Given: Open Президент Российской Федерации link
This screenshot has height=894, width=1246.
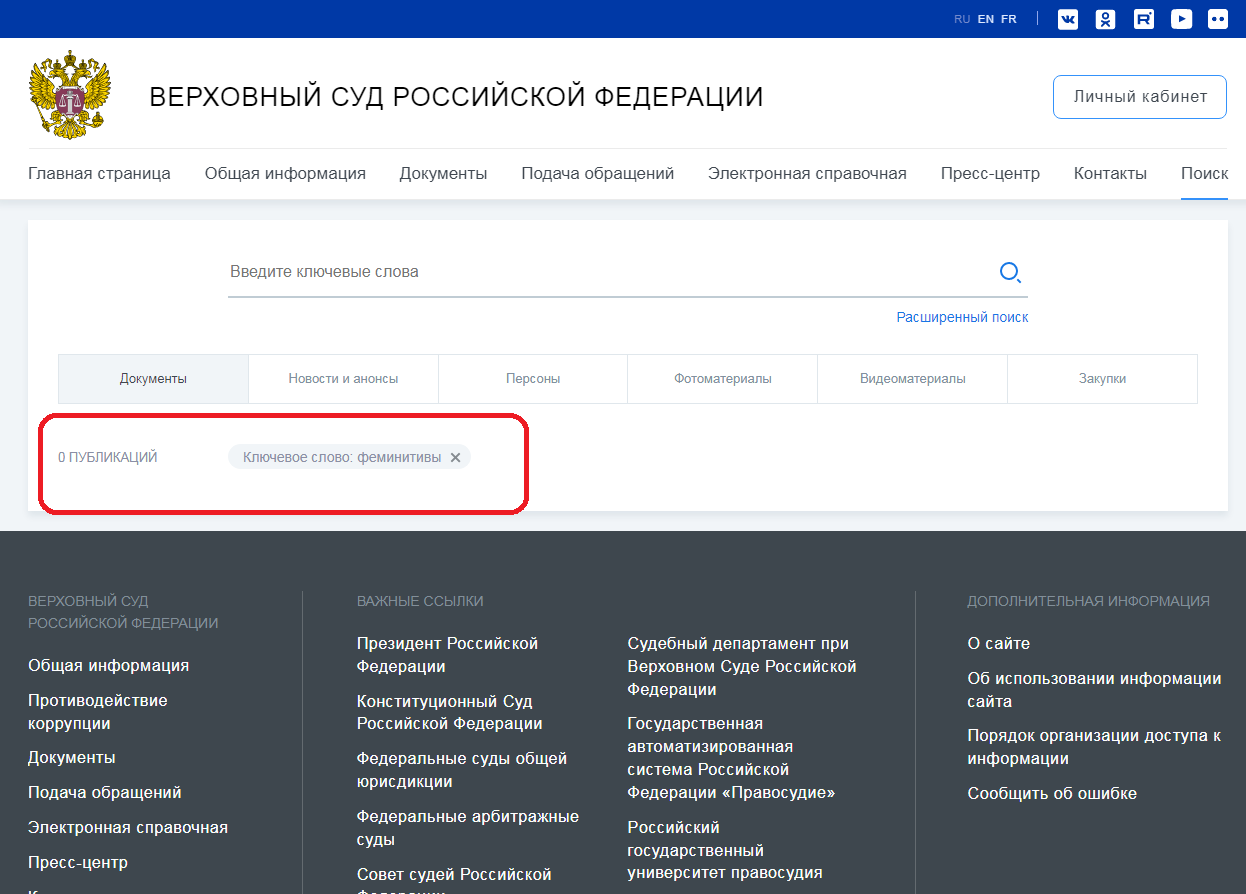Looking at the screenshot, I should click(447, 655).
